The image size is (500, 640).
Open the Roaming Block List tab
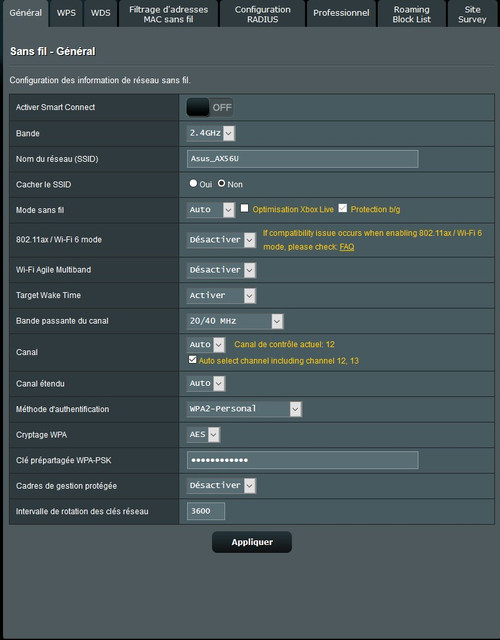(x=411, y=14)
